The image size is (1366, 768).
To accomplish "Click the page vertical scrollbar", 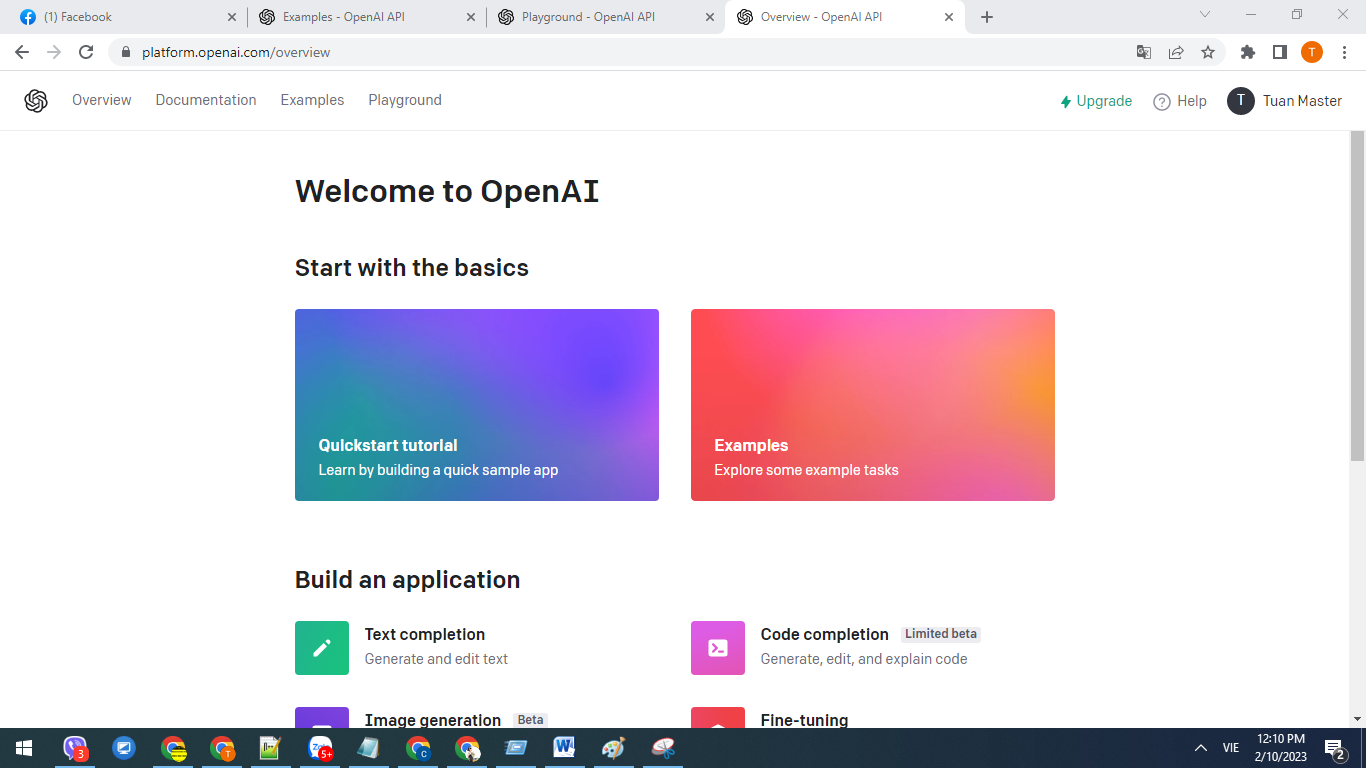I will (1357, 295).
